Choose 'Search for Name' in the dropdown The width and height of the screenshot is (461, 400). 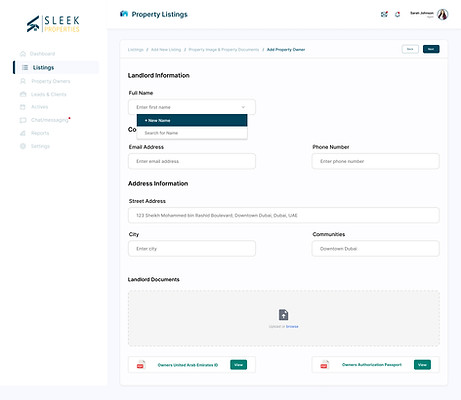pyautogui.click(x=192, y=133)
